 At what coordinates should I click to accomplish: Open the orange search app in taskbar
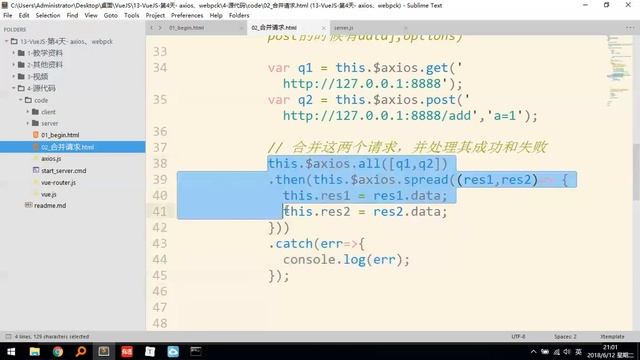81,351
